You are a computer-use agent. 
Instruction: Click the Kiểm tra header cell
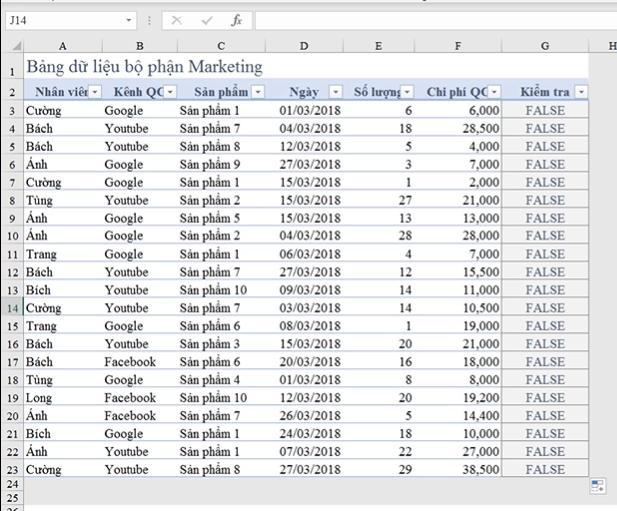545,92
